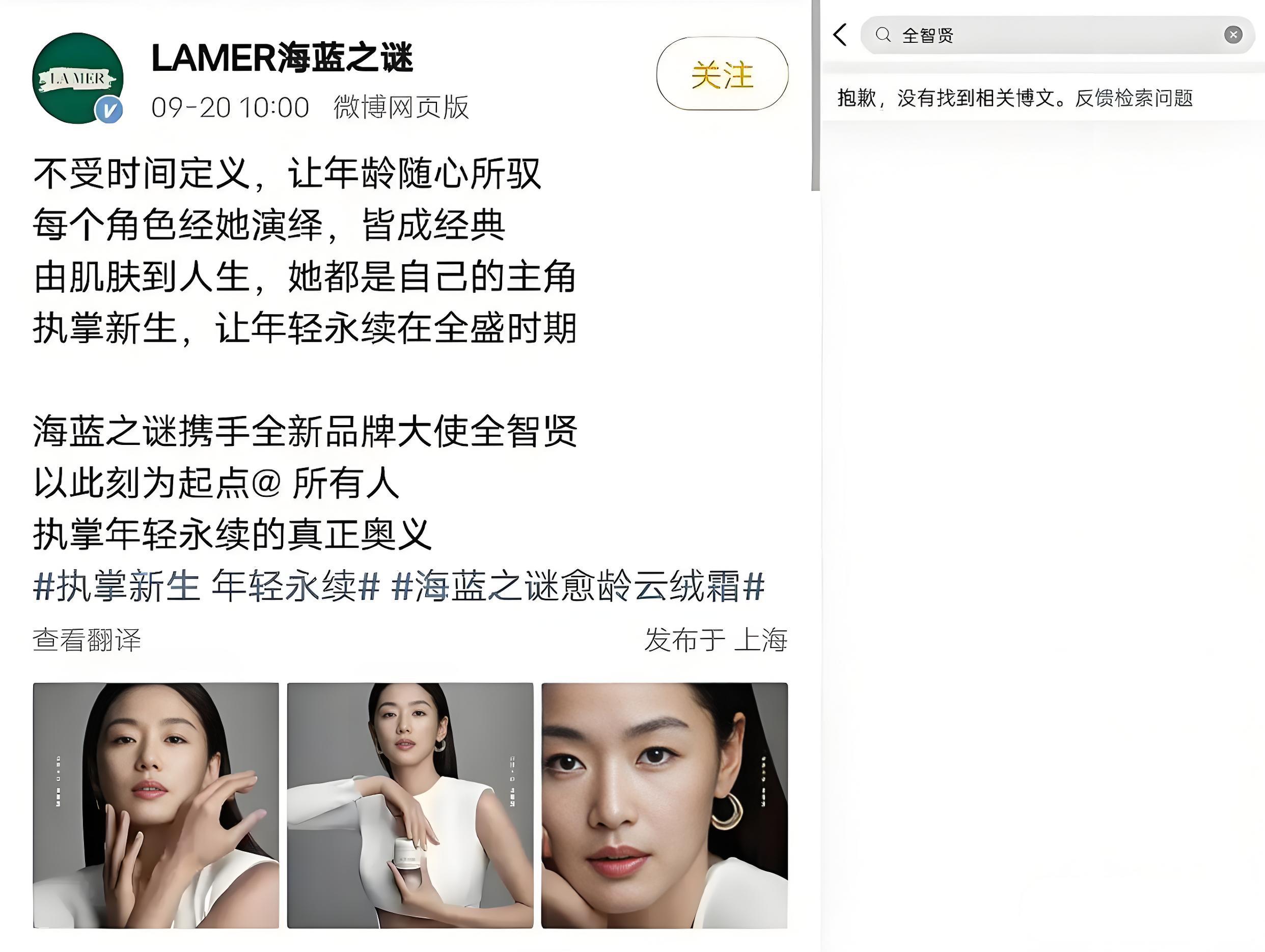Click the magnifier search icon
Screen dimensions: 1265x952
[x=883, y=35]
